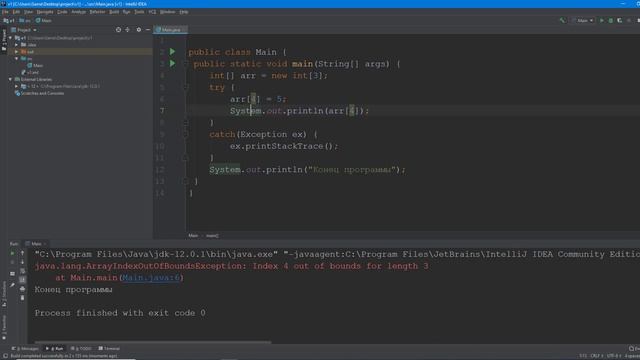Screen dimensions: 640x360
Task: Run main method via gutter arrow
Action: click(x=173, y=64)
